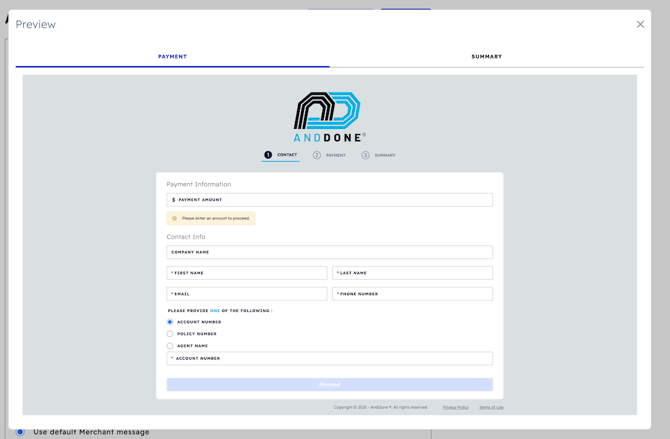This screenshot has width=670, height=439.
Task: Click into the Email field
Action: point(247,294)
